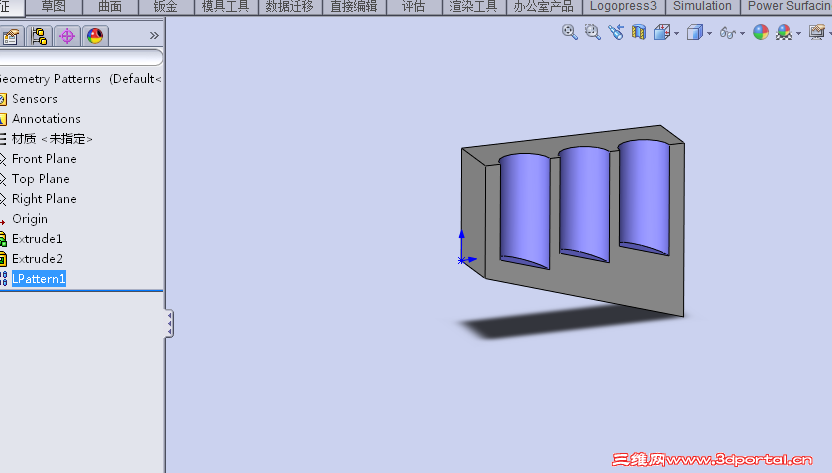Open the DisplayManager color ball tab

[x=95, y=36]
